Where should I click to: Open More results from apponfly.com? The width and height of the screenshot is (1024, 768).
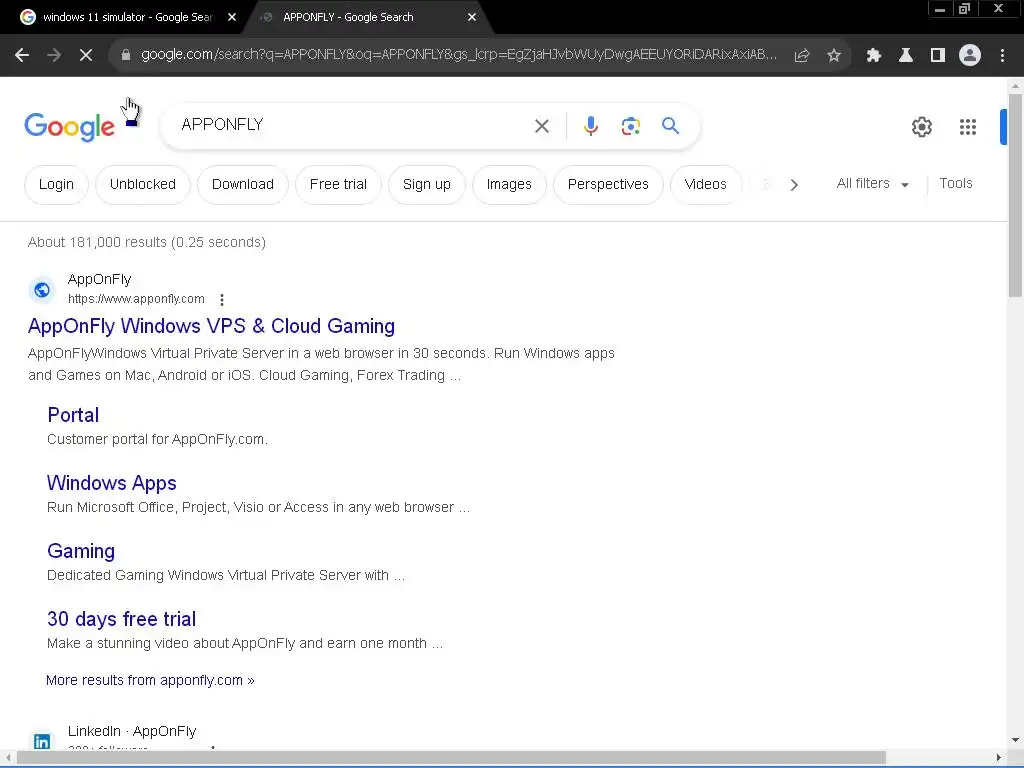coord(150,680)
